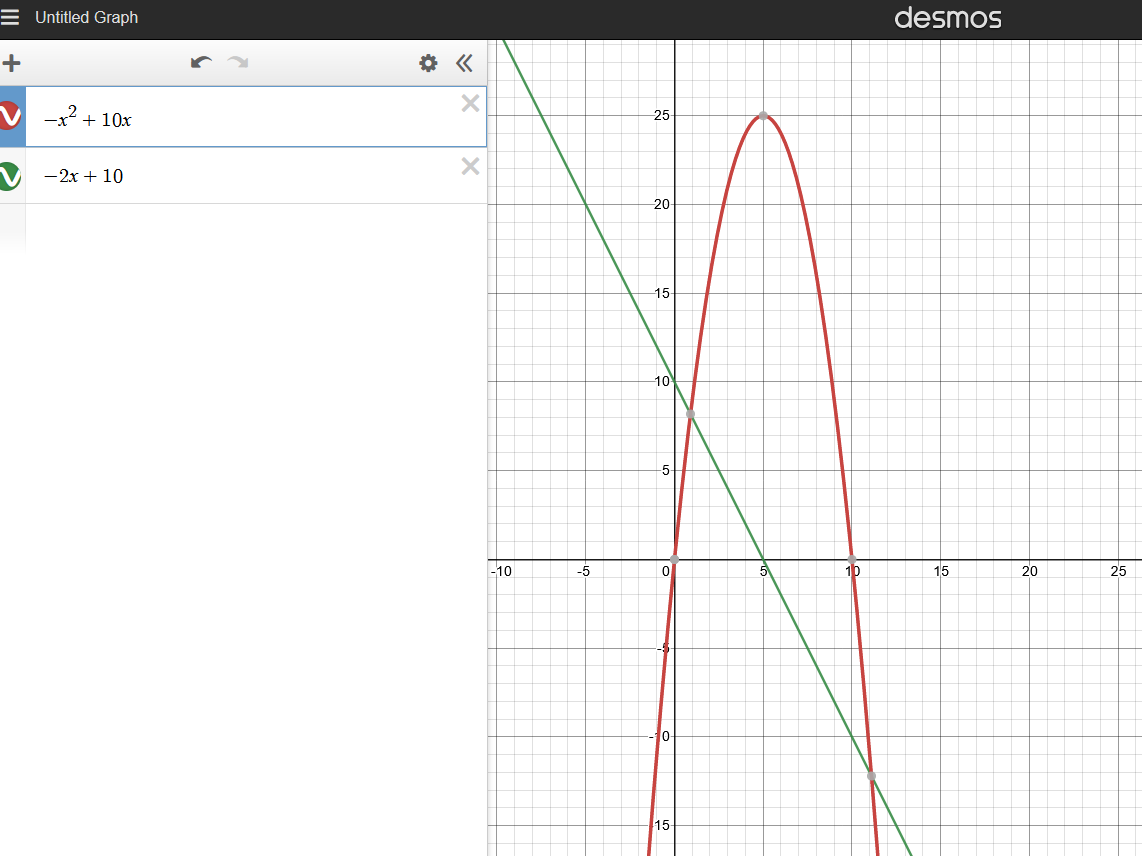Open the gear edit list settings
The height and width of the screenshot is (856, 1142).
[x=428, y=64]
